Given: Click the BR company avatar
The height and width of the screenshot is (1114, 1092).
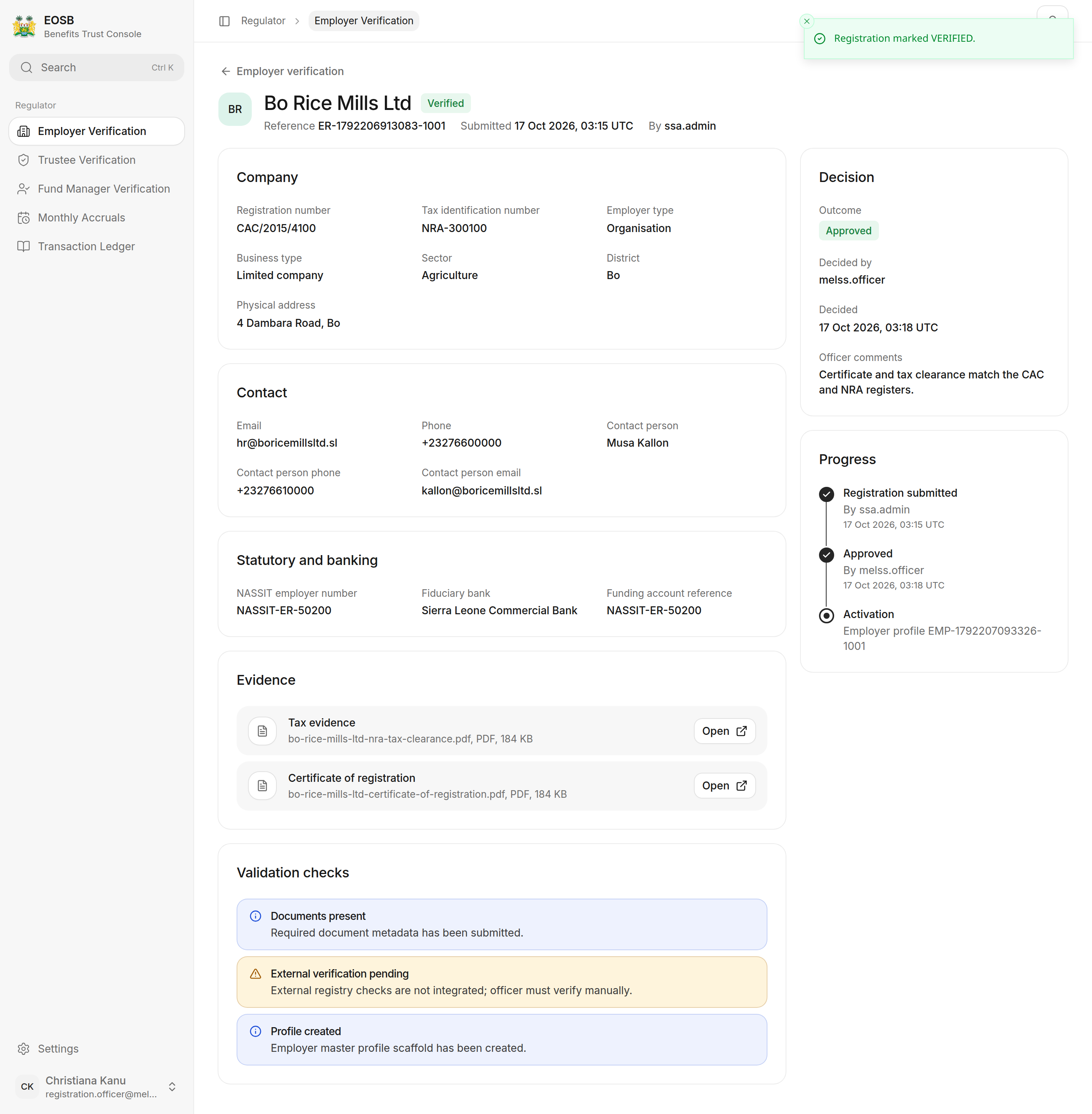Looking at the screenshot, I should [235, 109].
